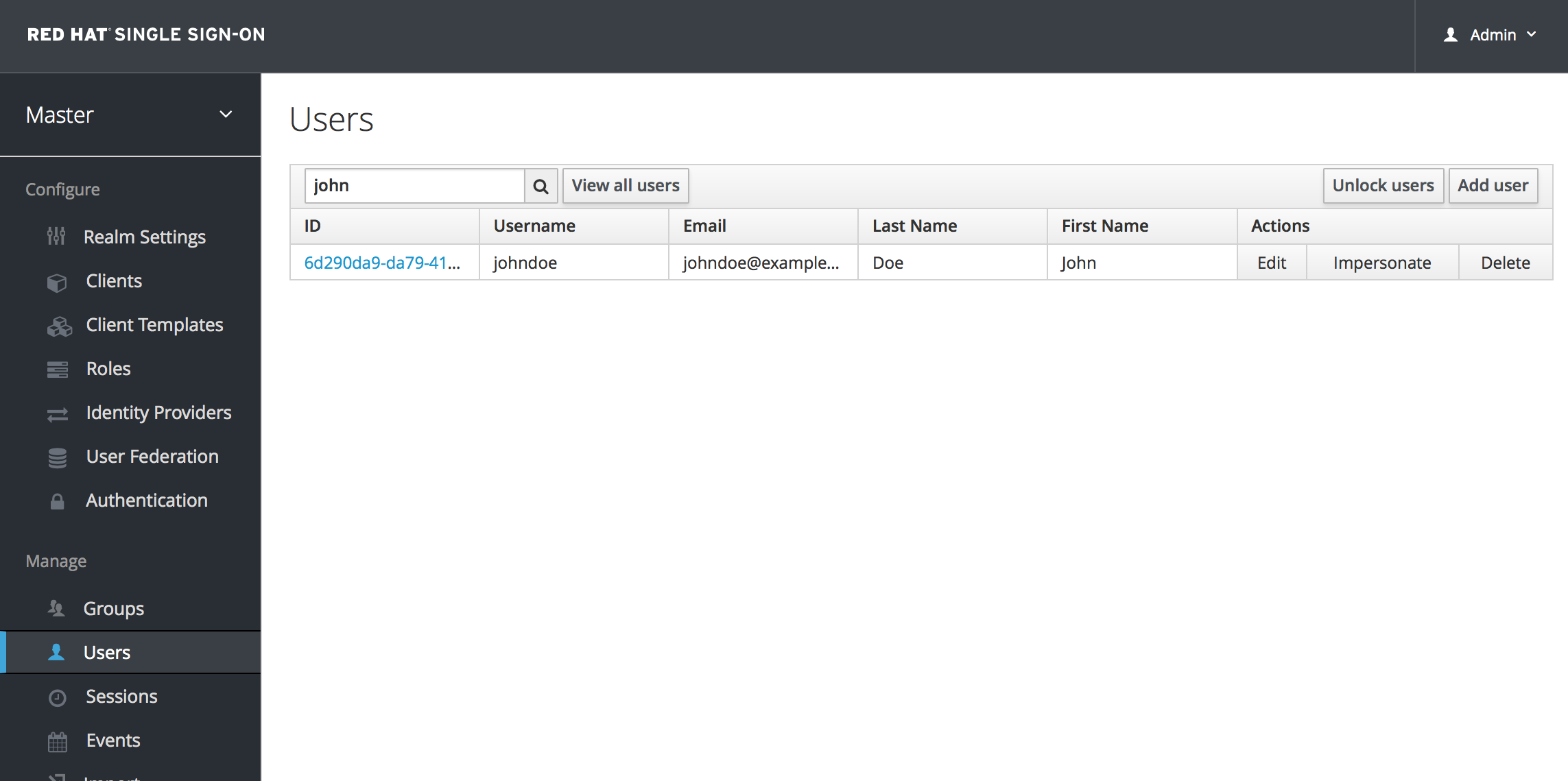The width and height of the screenshot is (1568, 781).
Task: Click the Sessions expander in sidebar
Action: [120, 695]
